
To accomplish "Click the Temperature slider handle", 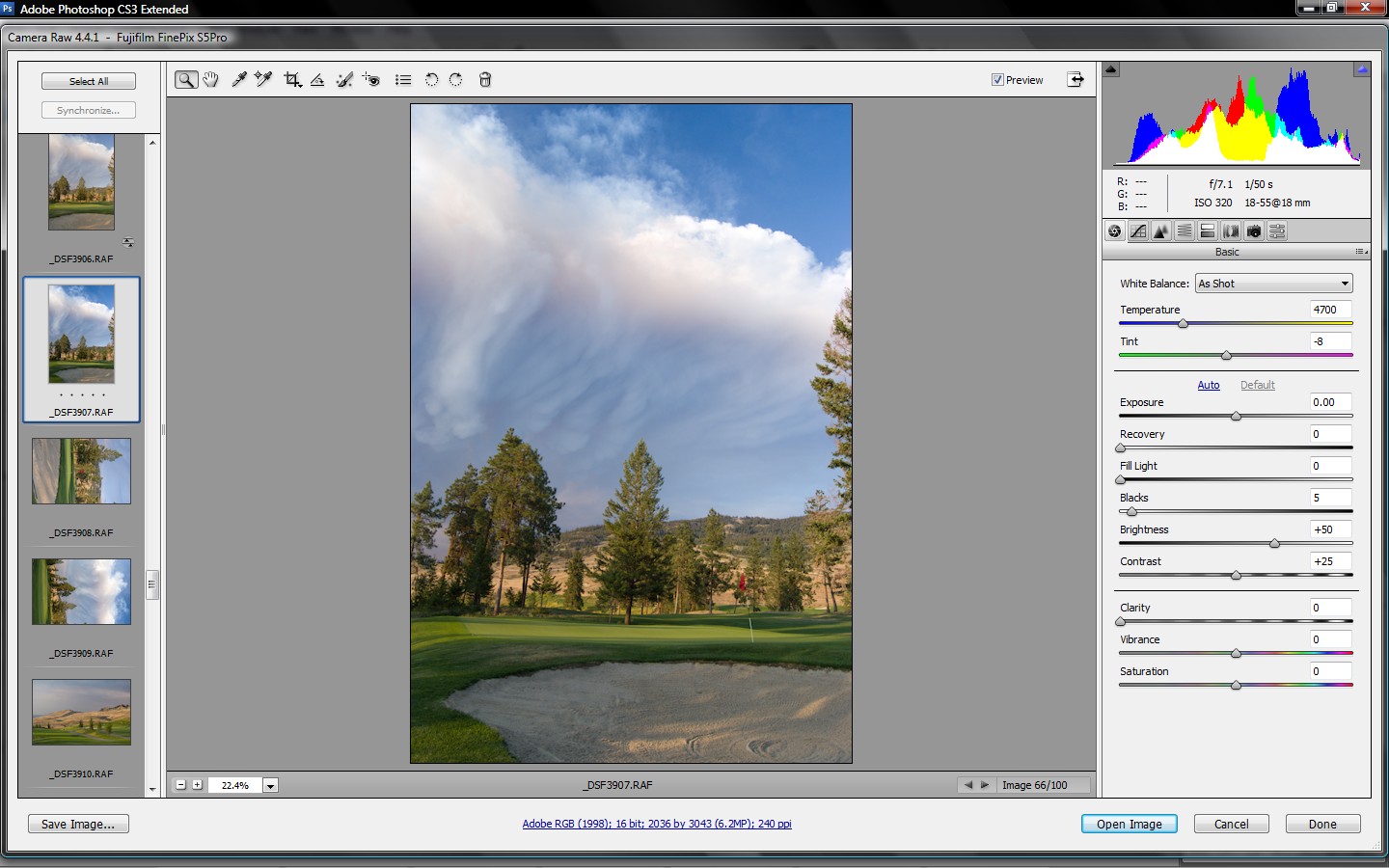I will point(1184,324).
